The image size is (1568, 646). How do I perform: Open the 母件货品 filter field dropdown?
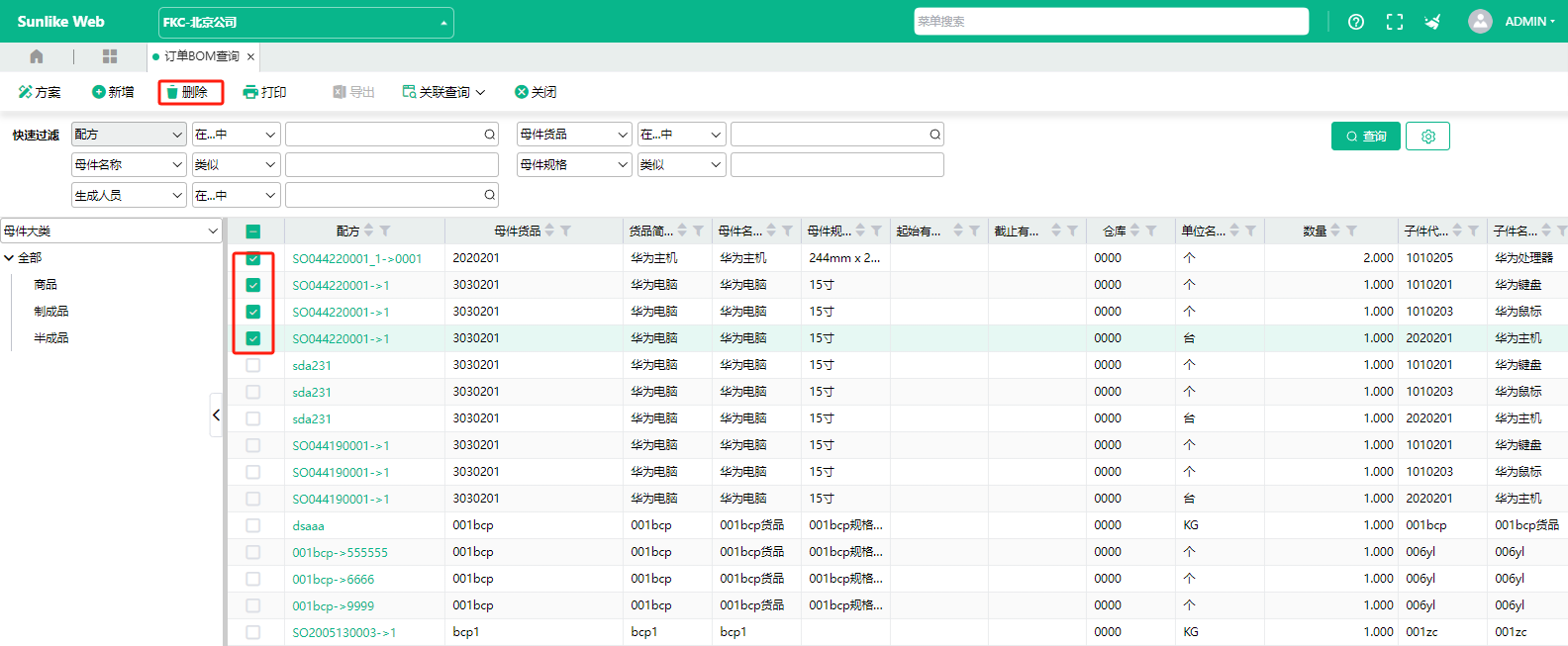574,135
